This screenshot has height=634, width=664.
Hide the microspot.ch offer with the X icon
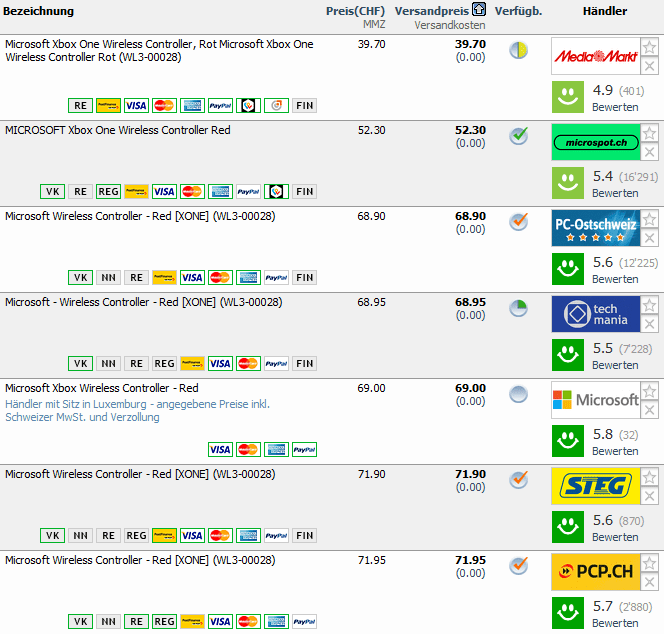coord(649,152)
